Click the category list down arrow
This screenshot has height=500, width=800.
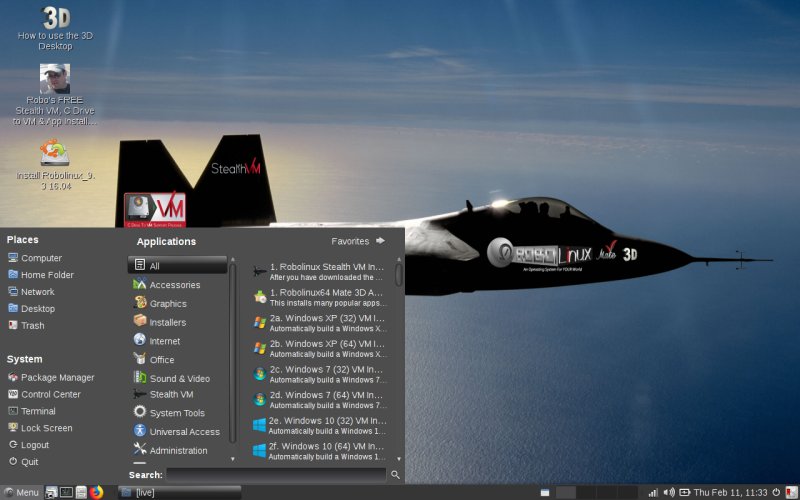point(233,459)
